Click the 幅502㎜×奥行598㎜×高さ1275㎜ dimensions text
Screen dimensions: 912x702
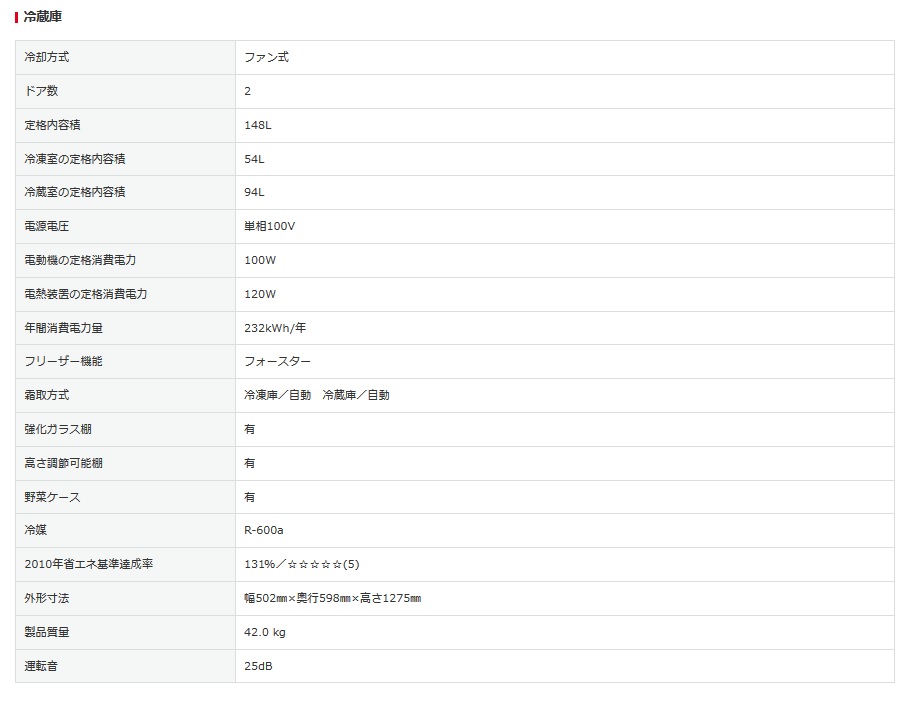pos(332,599)
